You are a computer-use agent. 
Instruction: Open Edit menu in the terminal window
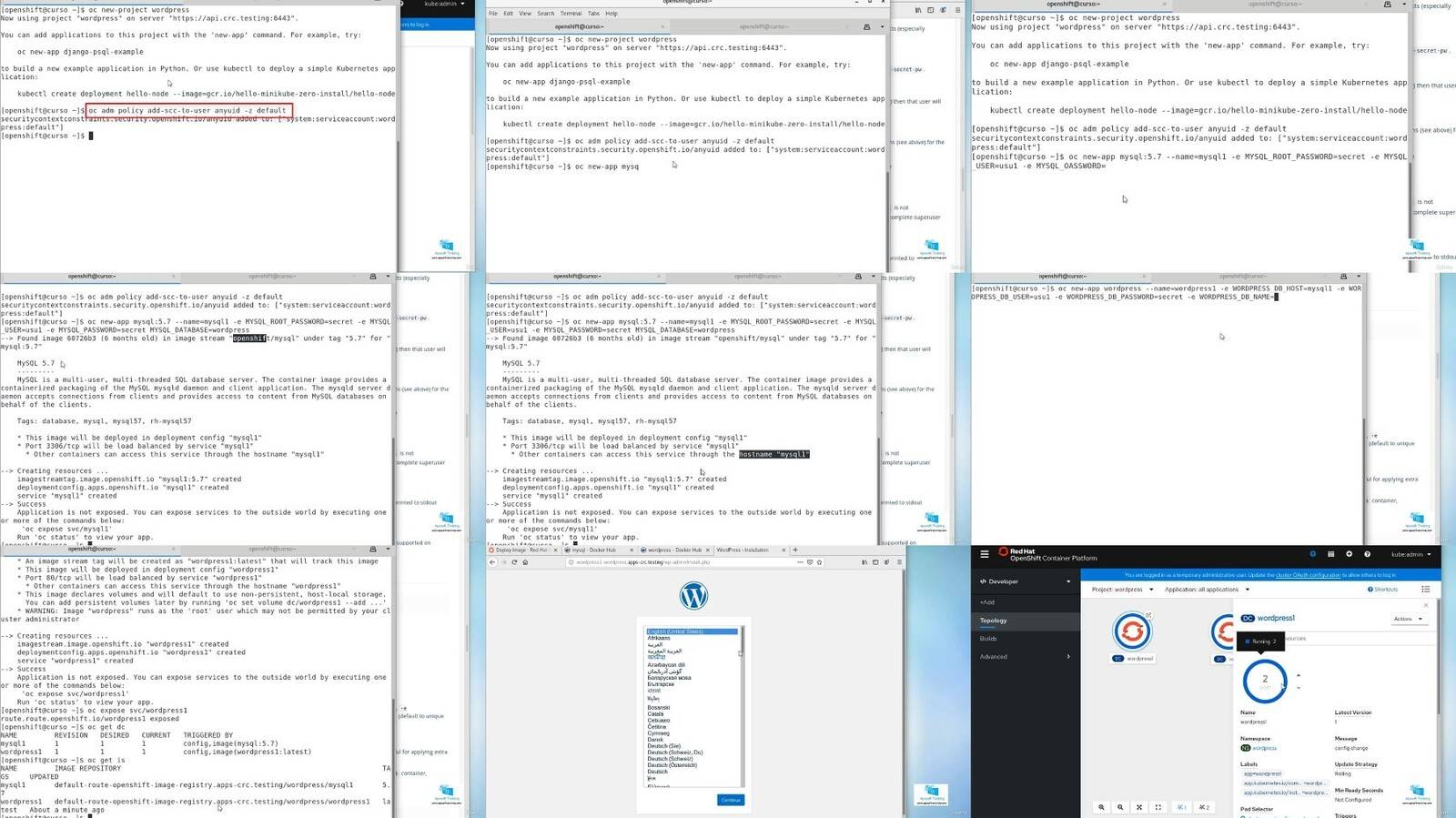[508, 14]
